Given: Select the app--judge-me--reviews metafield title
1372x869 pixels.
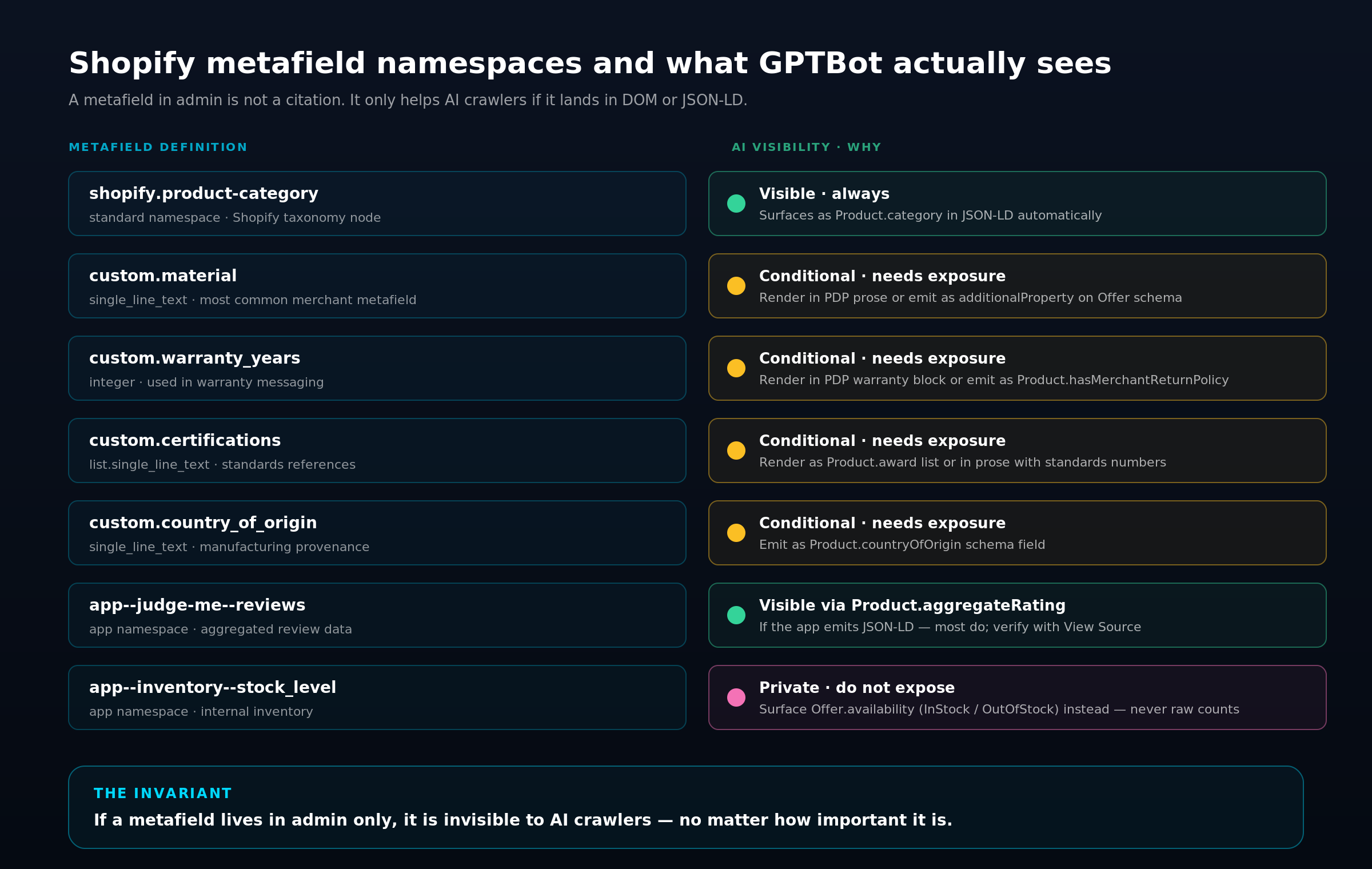Looking at the screenshot, I should click(197, 605).
